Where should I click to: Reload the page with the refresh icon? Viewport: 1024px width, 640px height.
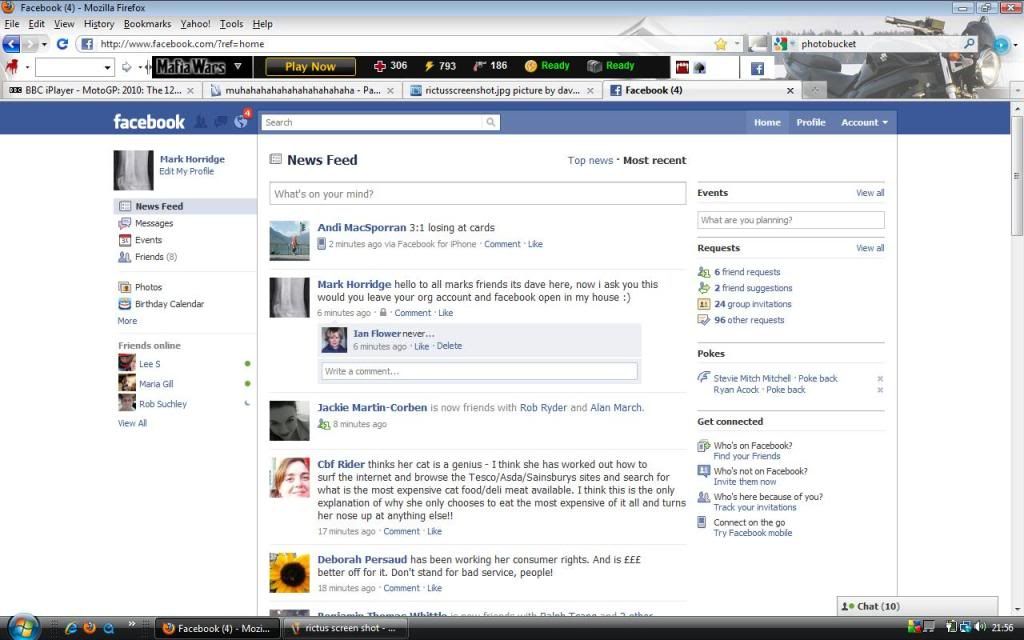click(x=63, y=44)
